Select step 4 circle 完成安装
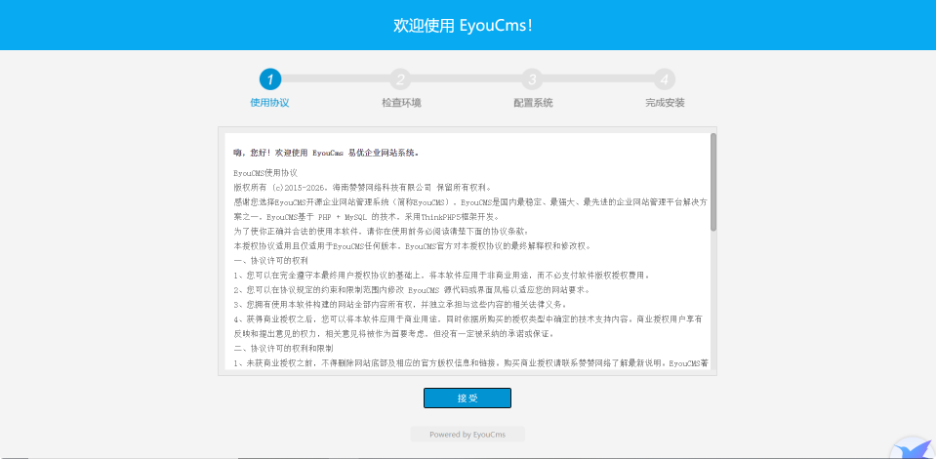 tap(664, 79)
